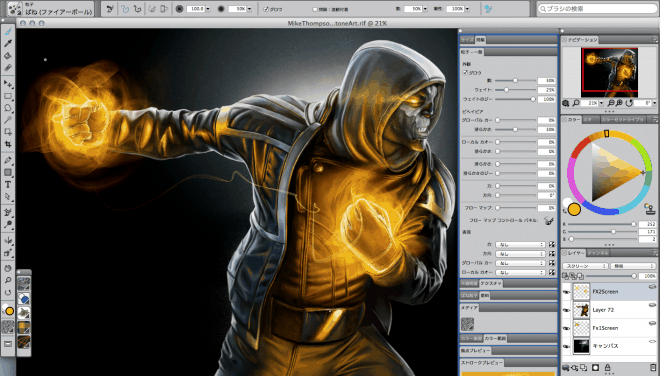
Task: Select the Text tool
Action: 8,184
